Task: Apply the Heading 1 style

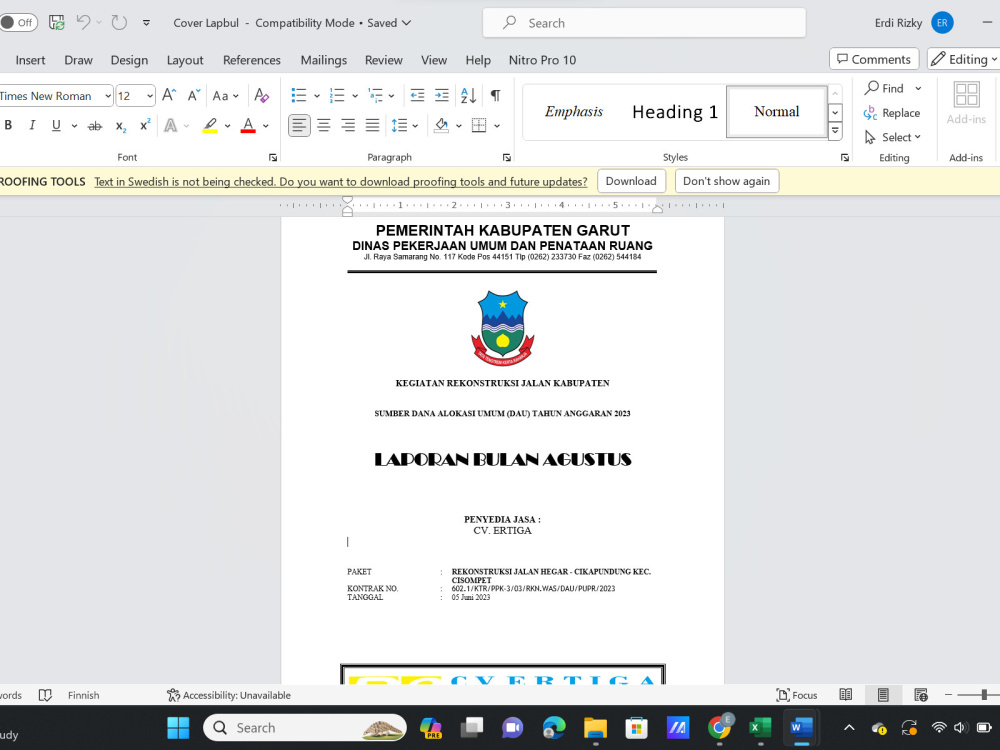Action: (675, 112)
